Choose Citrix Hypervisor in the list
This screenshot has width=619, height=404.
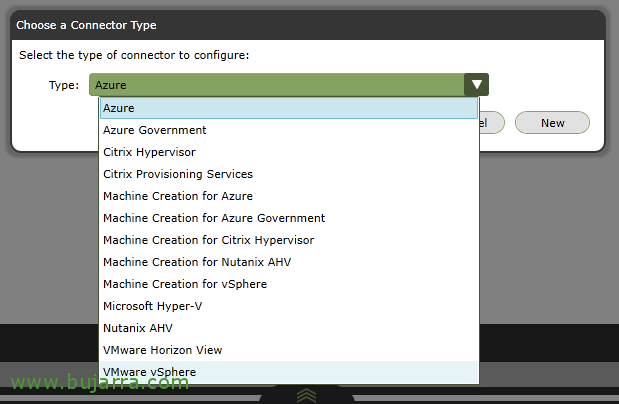[x=289, y=152]
